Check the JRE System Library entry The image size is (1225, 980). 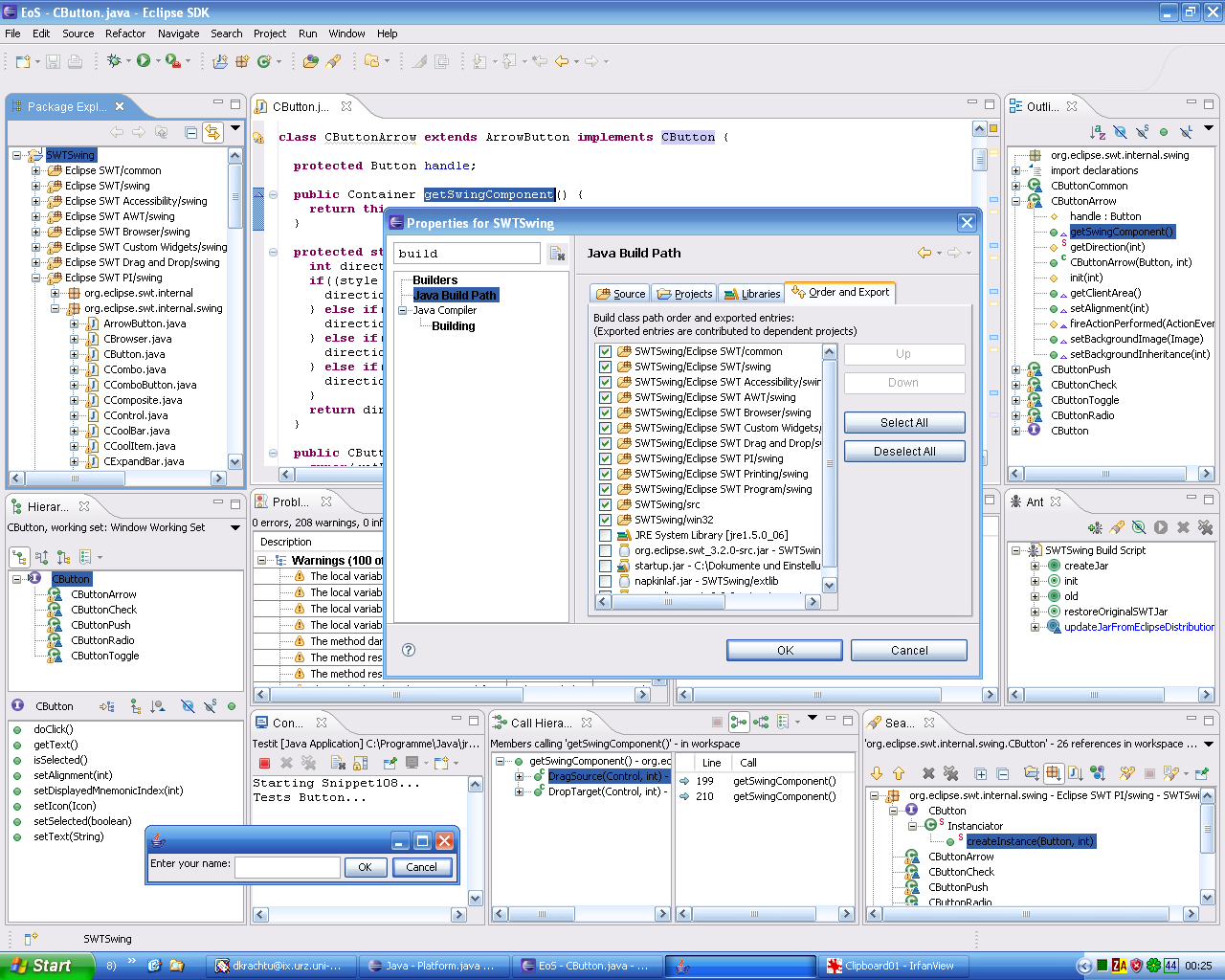pos(605,535)
